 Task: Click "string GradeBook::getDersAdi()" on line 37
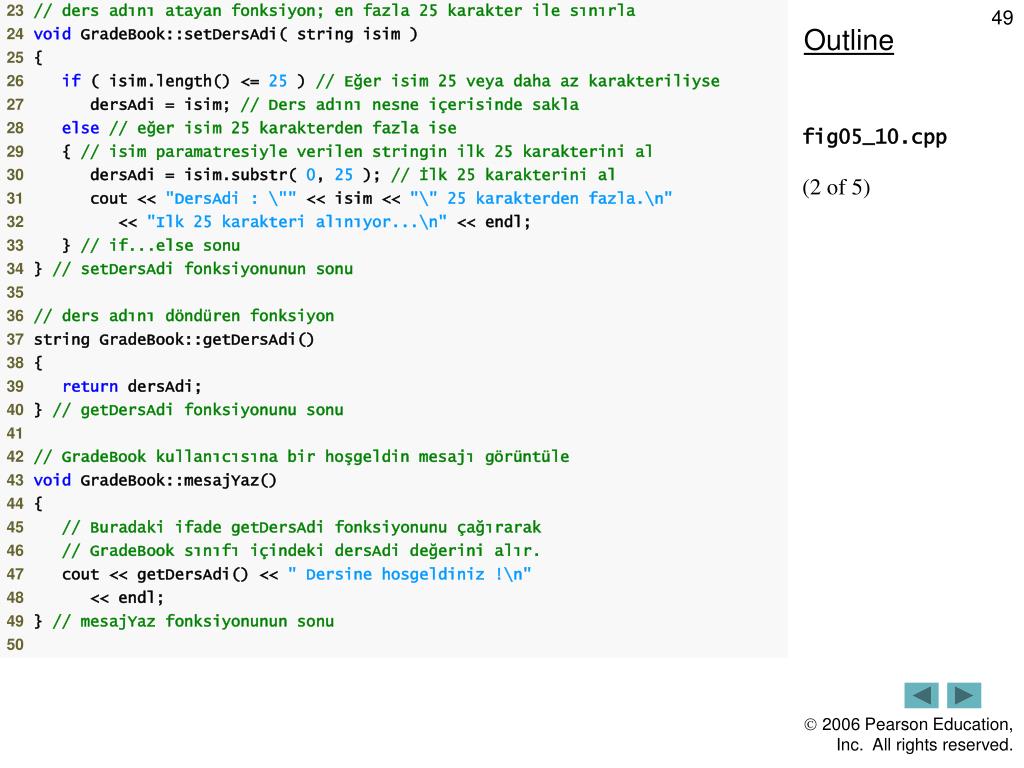coord(174,340)
